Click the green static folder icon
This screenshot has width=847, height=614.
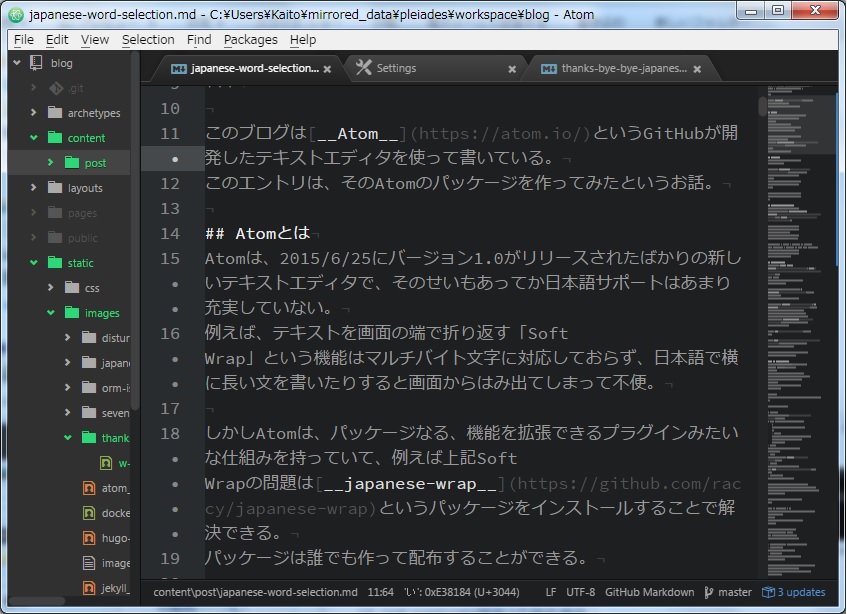click(x=55, y=262)
